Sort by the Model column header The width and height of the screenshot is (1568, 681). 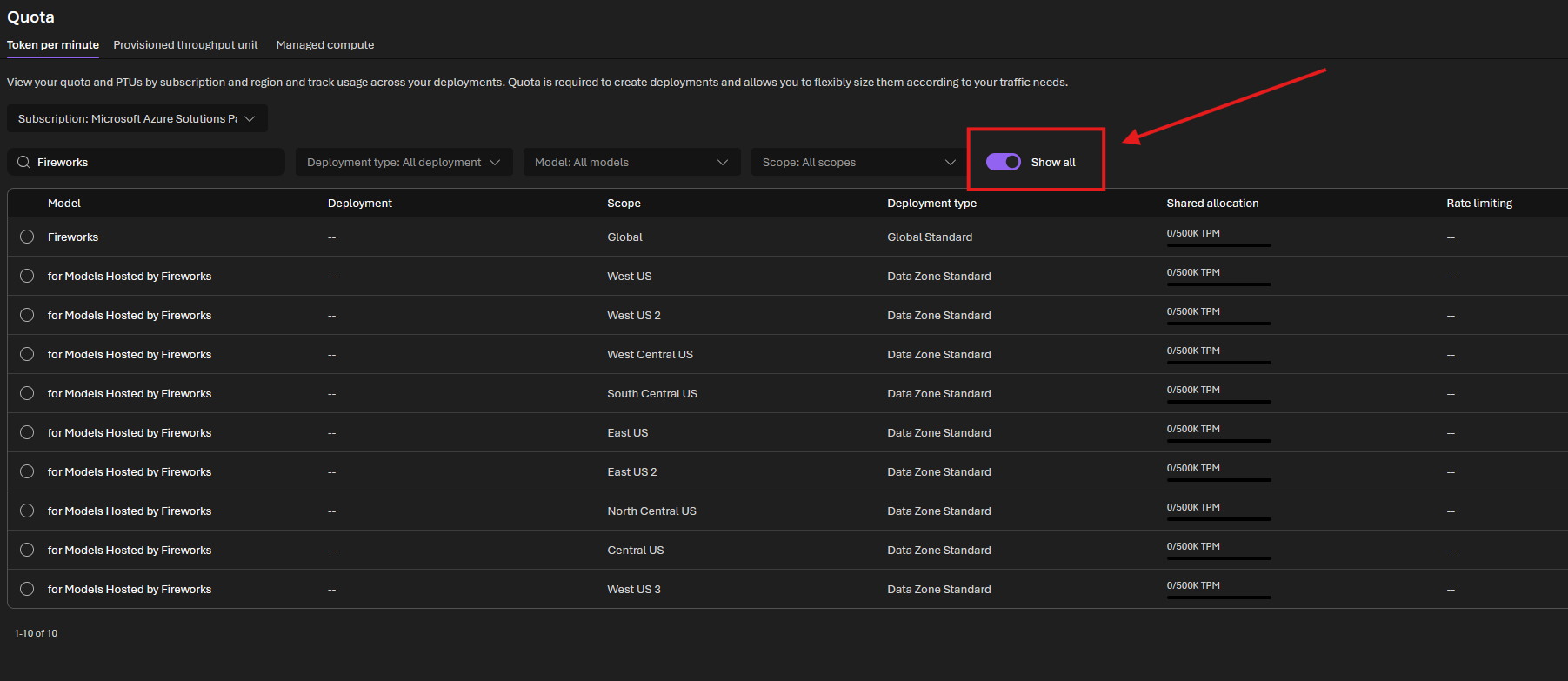(64, 204)
